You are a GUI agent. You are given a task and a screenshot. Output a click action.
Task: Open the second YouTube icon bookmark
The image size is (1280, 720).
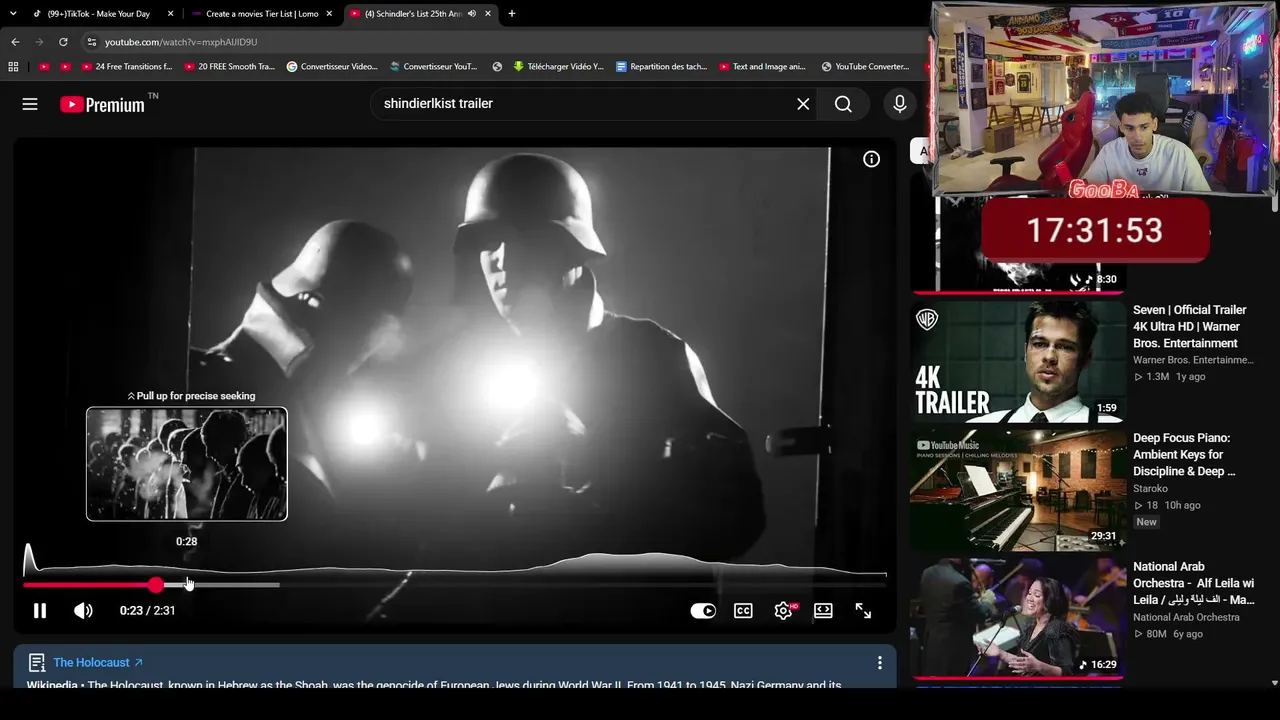pos(65,67)
